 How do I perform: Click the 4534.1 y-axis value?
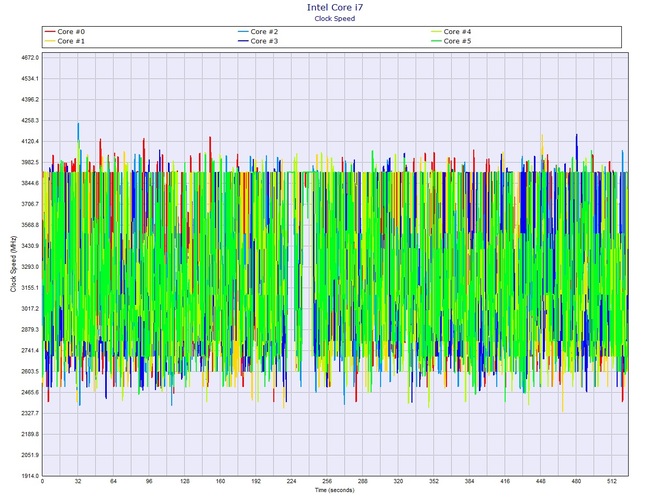[30, 79]
